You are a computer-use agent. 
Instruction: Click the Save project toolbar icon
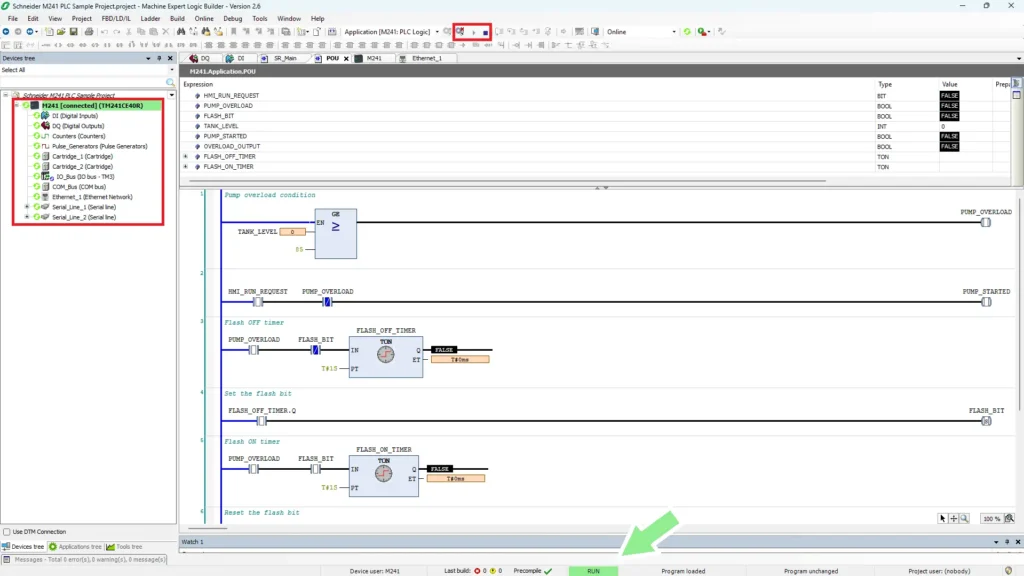pos(73,31)
